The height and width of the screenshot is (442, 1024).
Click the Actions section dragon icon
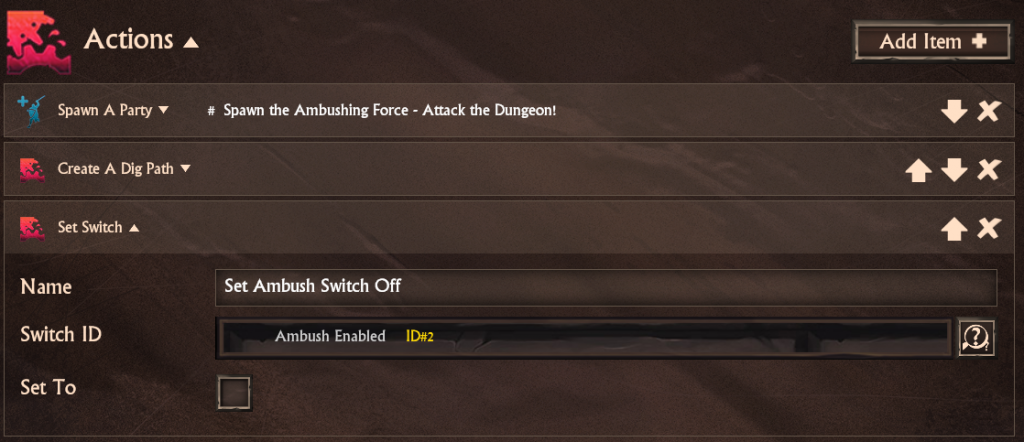(x=37, y=41)
